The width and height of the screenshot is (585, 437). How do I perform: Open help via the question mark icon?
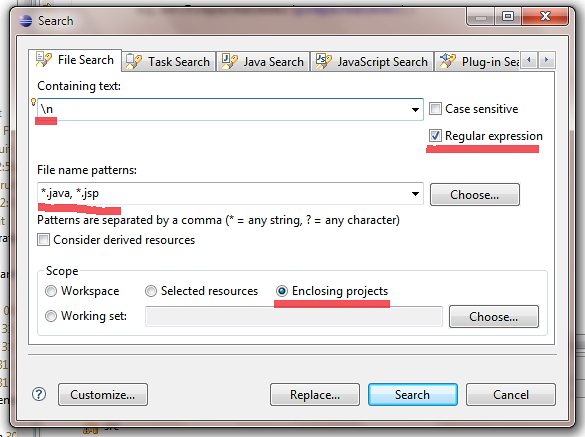pos(39,394)
